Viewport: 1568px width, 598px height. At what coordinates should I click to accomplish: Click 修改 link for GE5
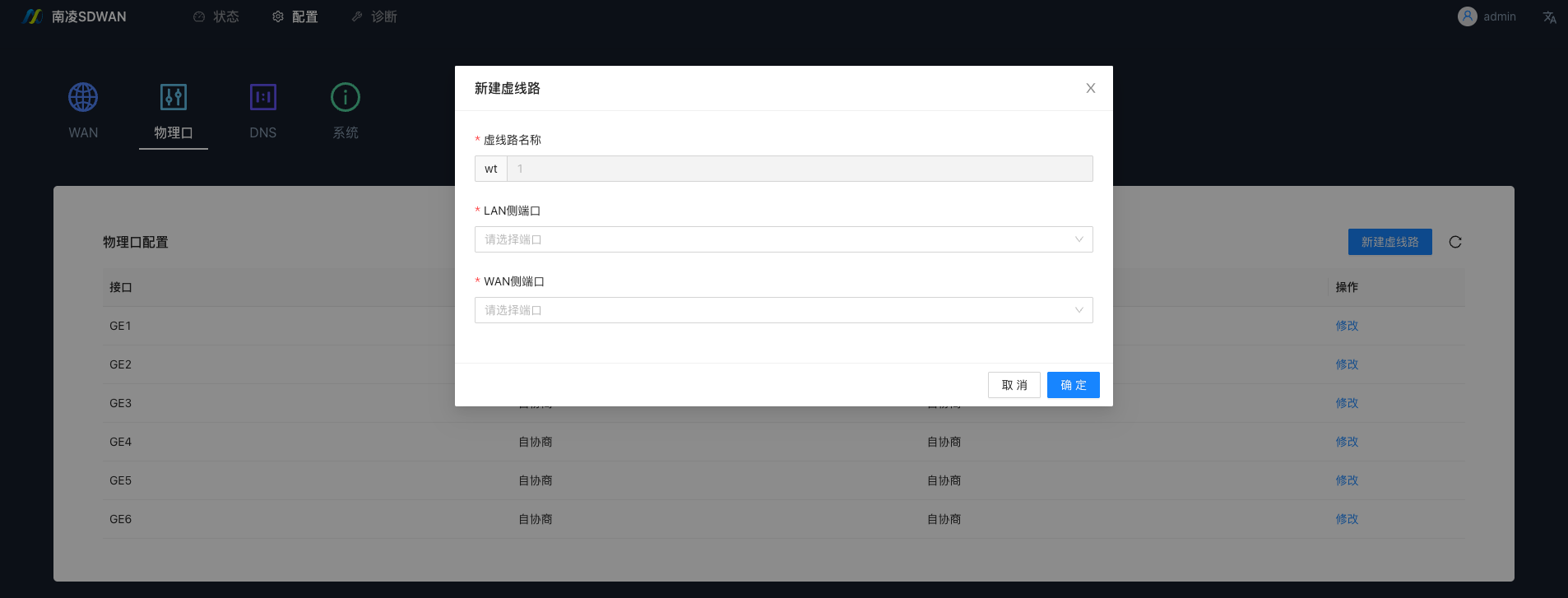click(1347, 480)
